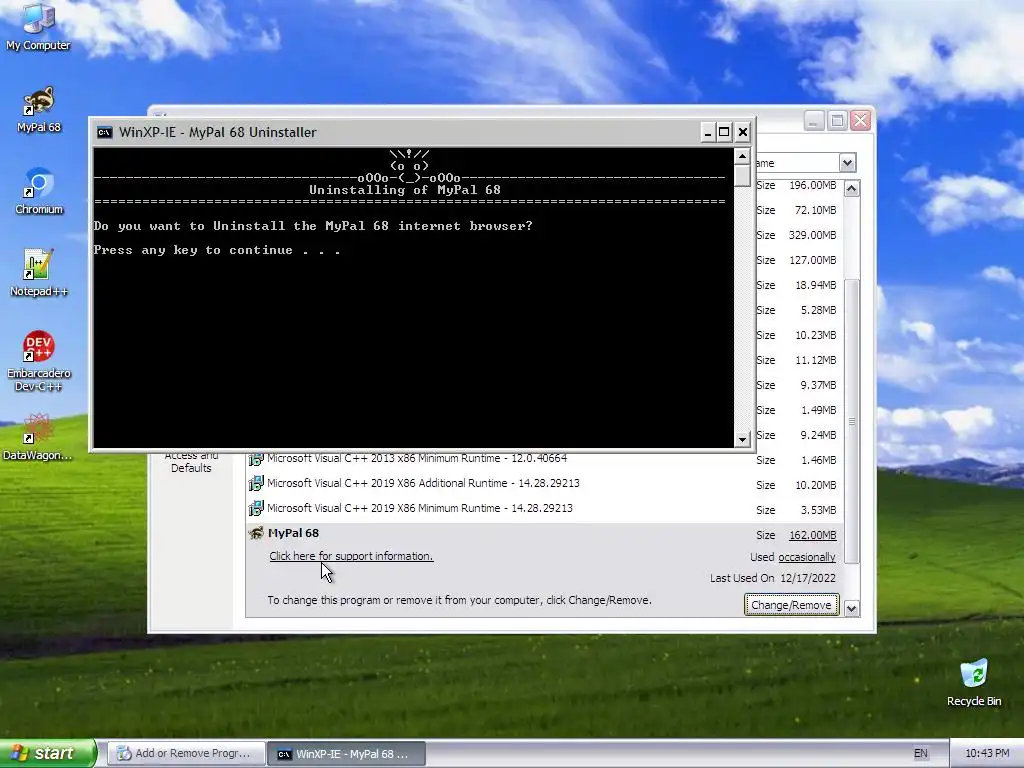Click the MyPal 68 raccoon icon in program list
This screenshot has height=768, width=1024.
(x=256, y=533)
